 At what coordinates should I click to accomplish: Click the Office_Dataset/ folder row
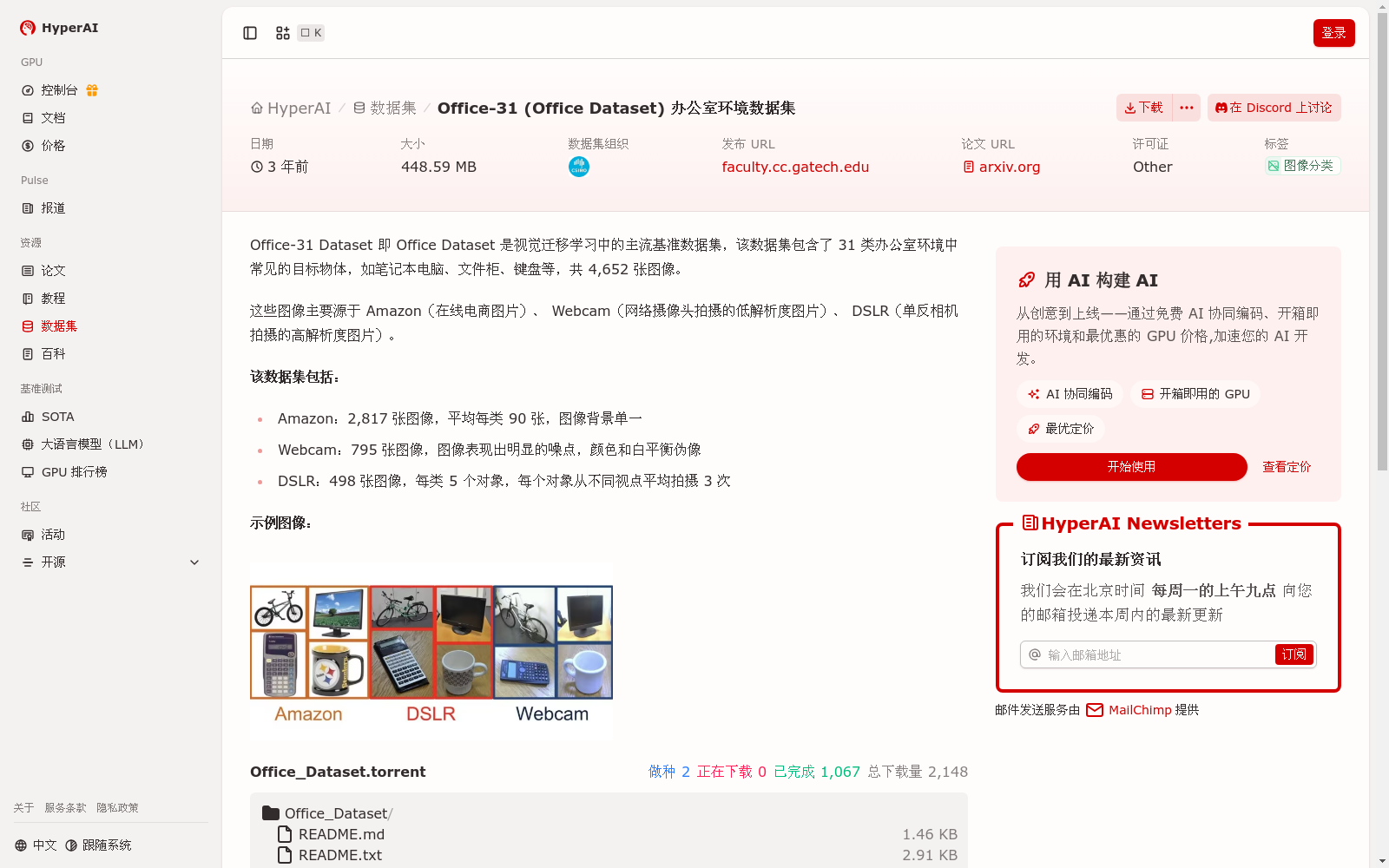[x=609, y=813]
